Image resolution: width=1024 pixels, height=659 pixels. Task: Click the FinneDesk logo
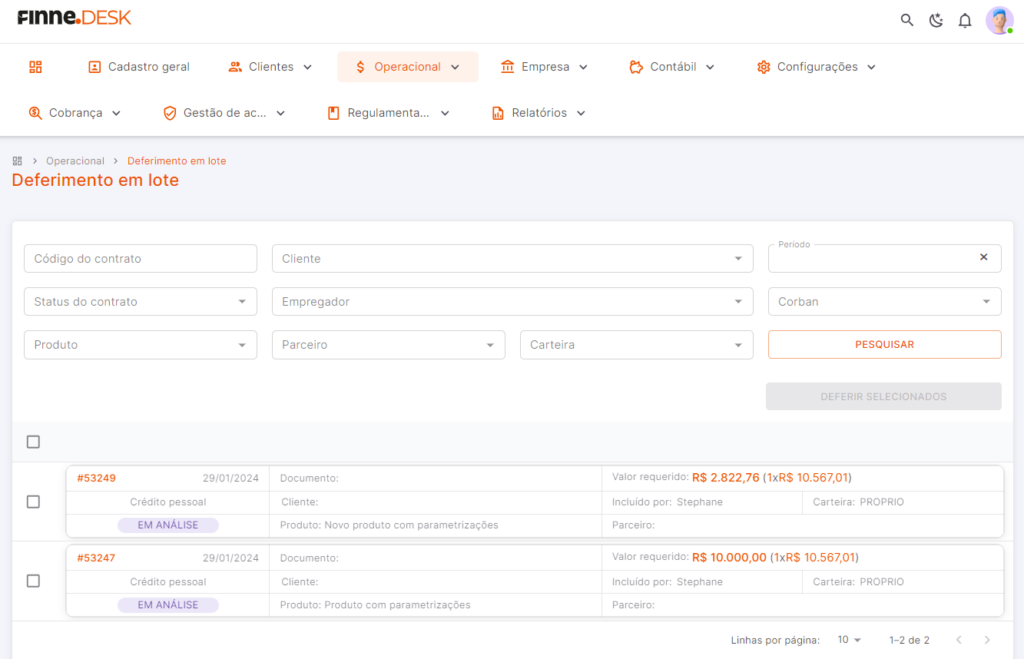point(74,18)
